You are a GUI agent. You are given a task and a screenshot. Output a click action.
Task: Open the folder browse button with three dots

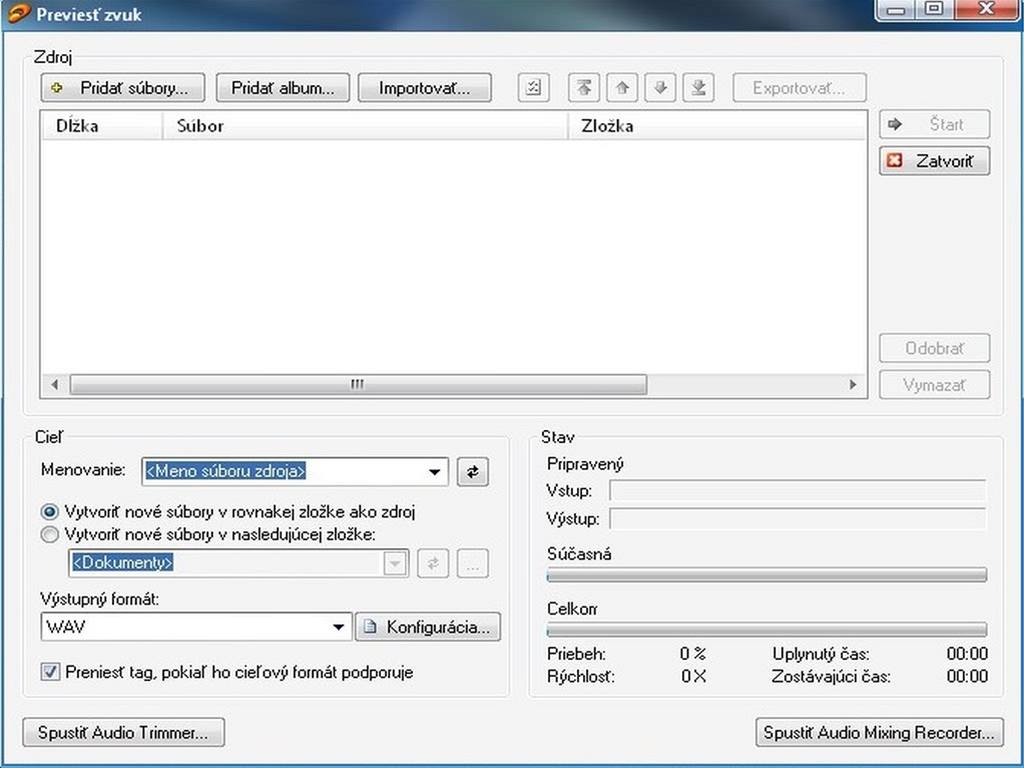tap(473, 563)
